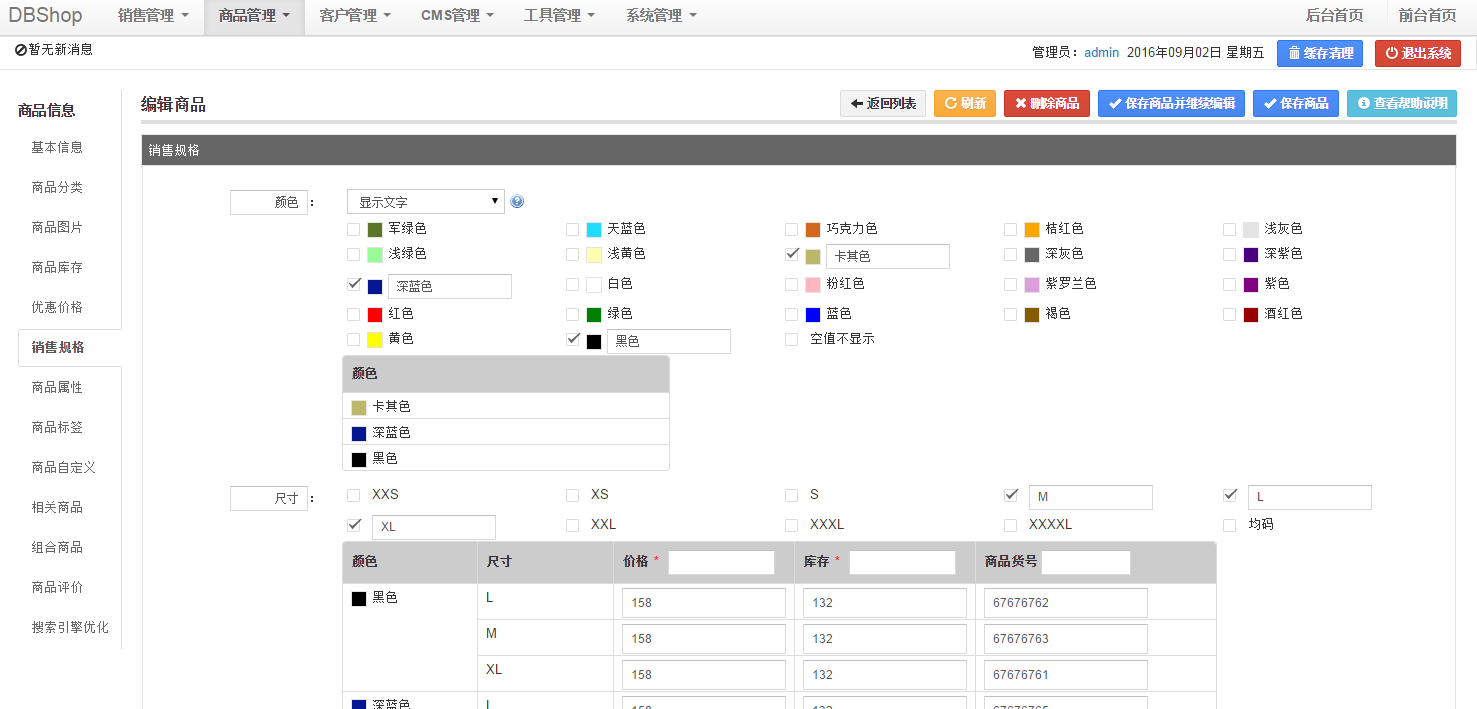Image resolution: width=1477 pixels, height=709 pixels.
Task: Click the refresh icon on 刷新 button
Action: point(950,103)
